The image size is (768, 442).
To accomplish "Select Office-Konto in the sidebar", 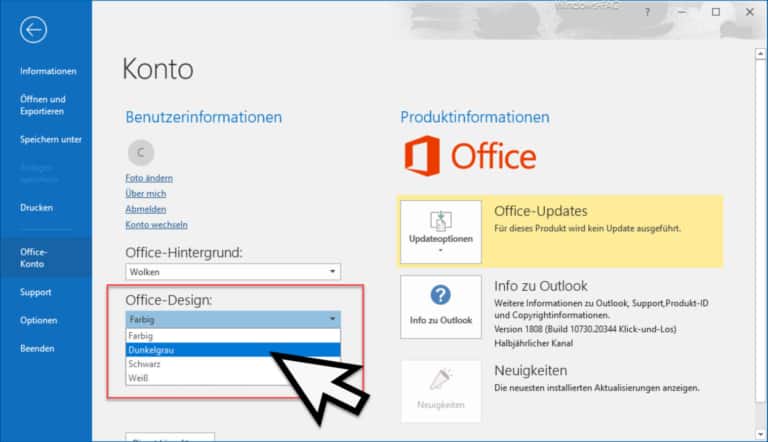I will click(x=46, y=258).
